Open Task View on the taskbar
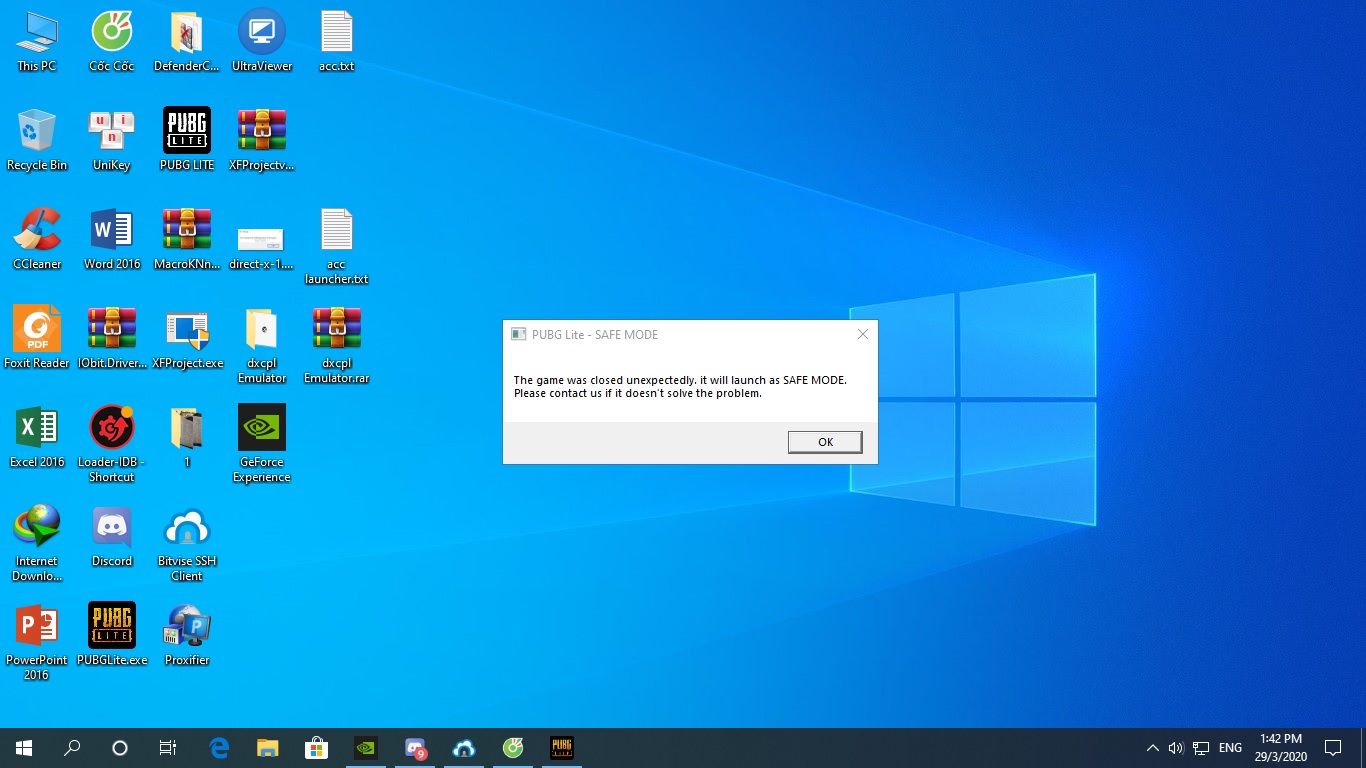1366x768 pixels. click(168, 748)
